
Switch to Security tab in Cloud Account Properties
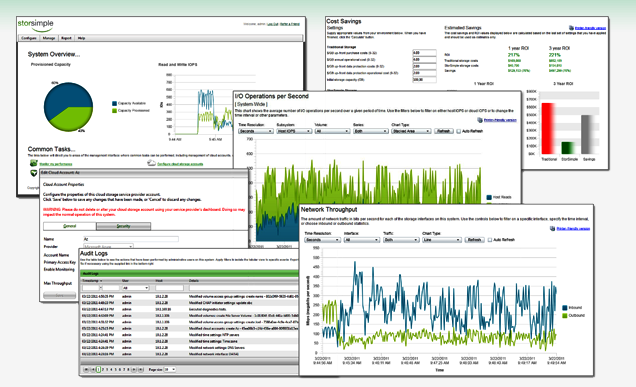pyautogui.click(x=123, y=226)
